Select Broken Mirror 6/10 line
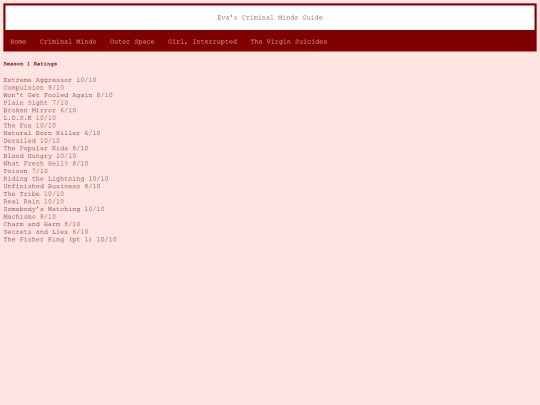The height and width of the screenshot is (405, 540). coord(40,110)
